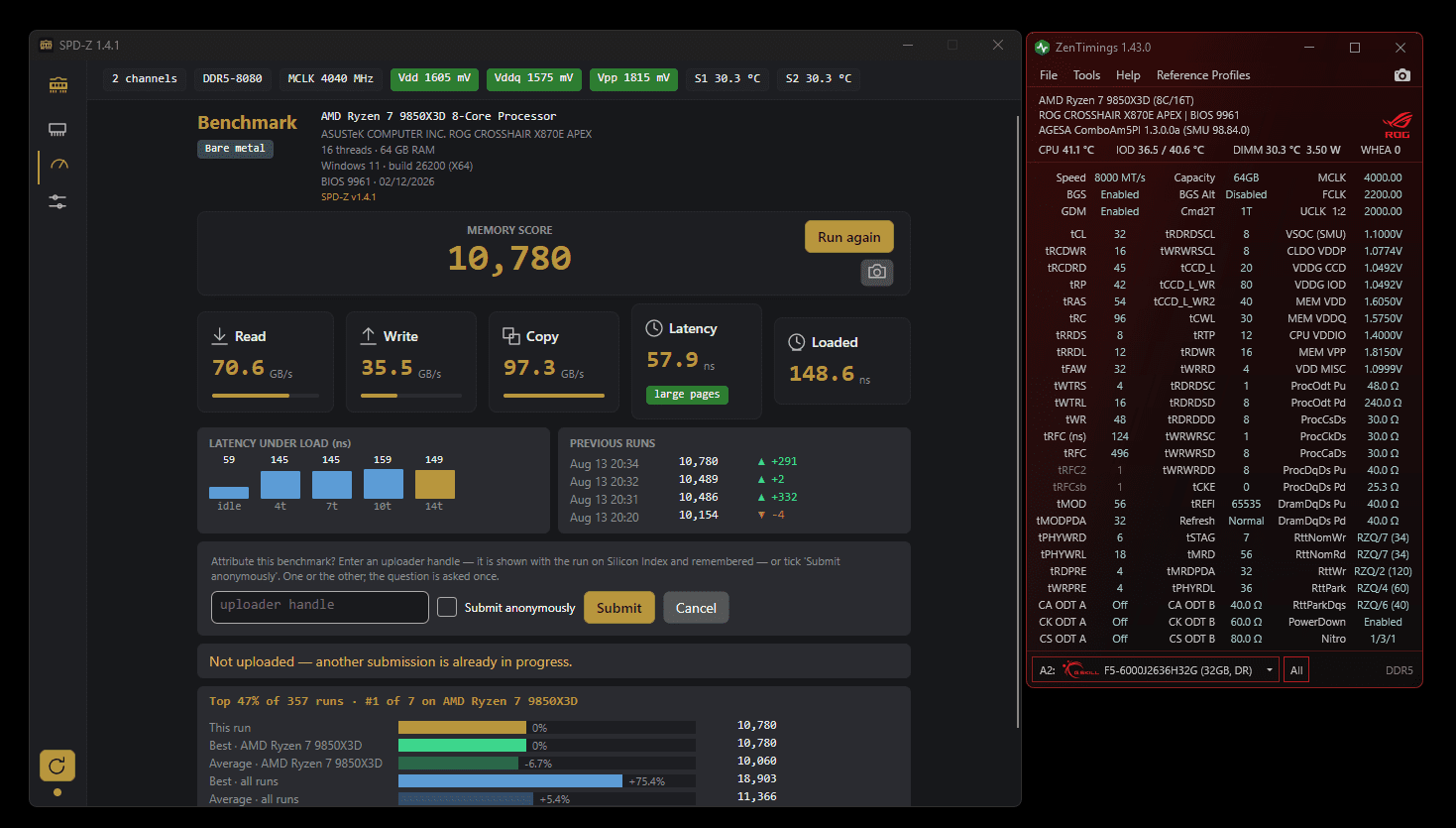Click the Vdd 1605 mV chip

[x=434, y=78]
